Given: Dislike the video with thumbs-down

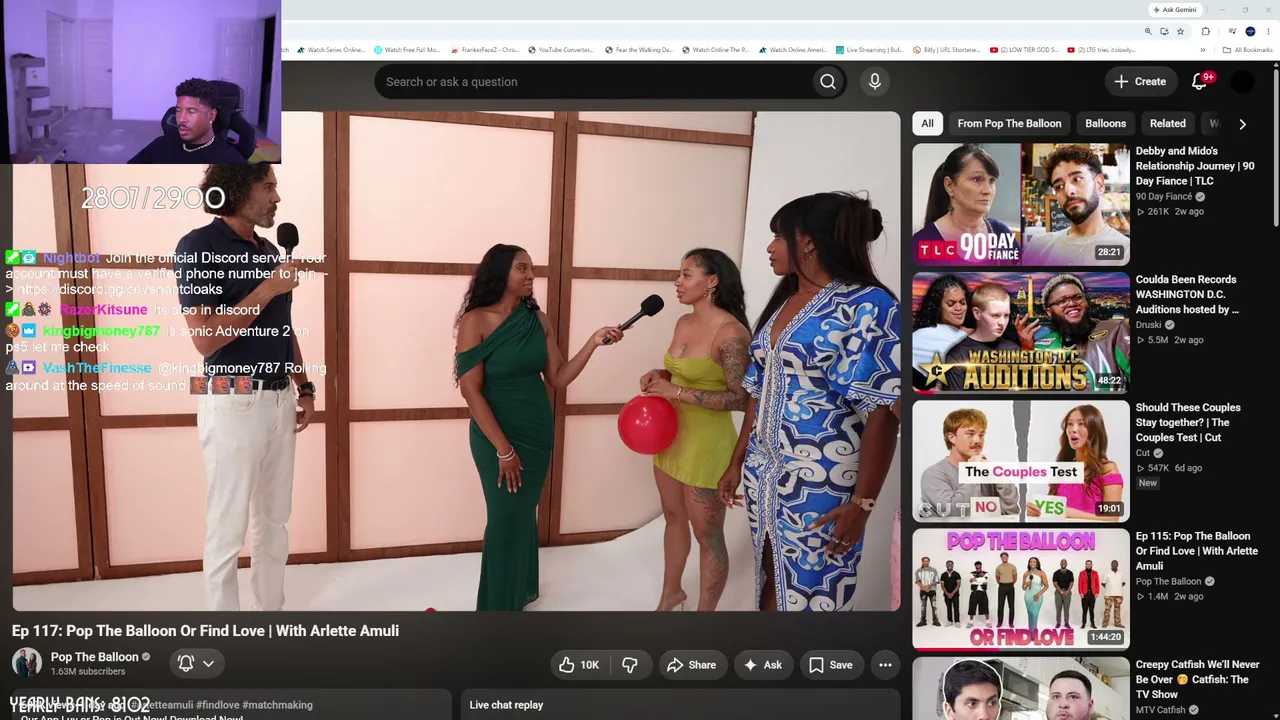Looking at the screenshot, I should click(629, 665).
